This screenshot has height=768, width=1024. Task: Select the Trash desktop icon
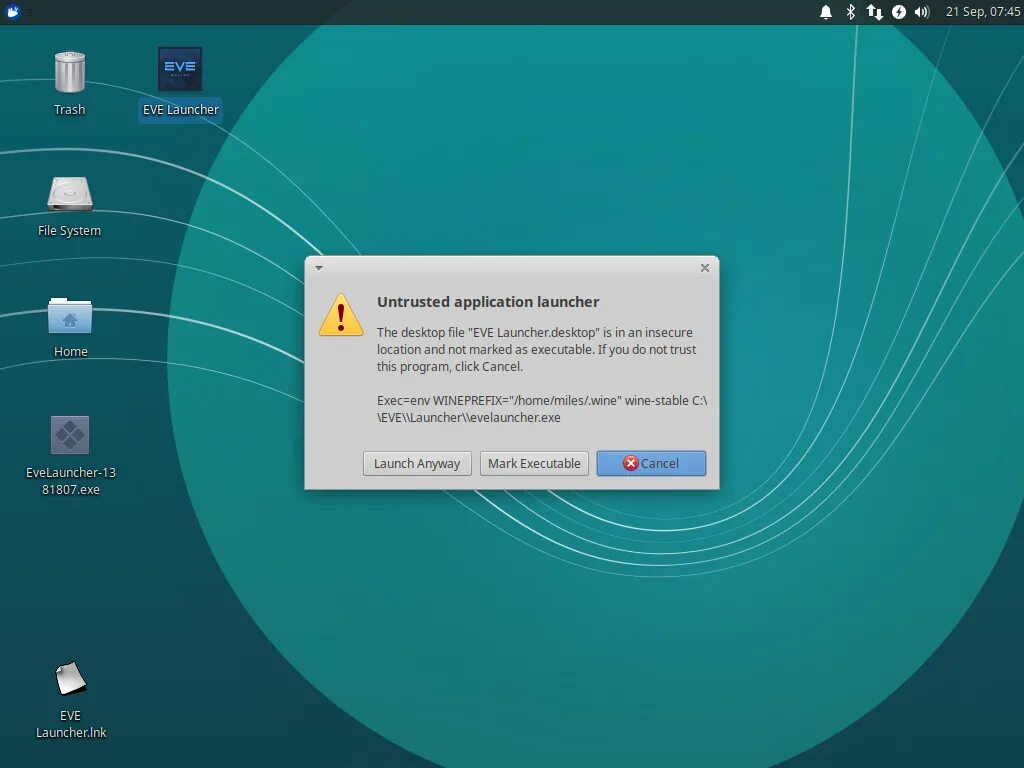[x=69, y=72]
